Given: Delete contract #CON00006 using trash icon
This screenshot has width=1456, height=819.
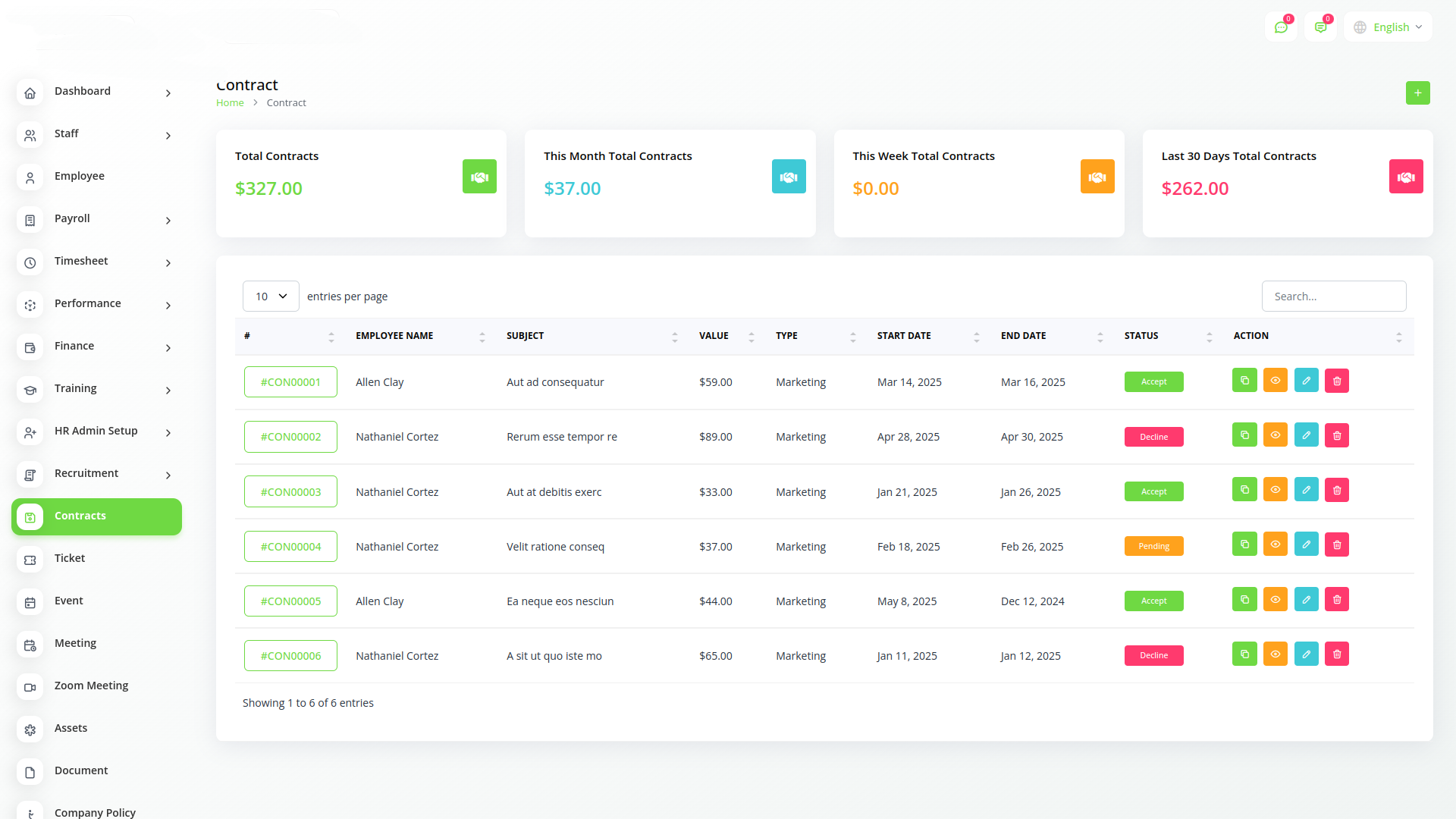Looking at the screenshot, I should [x=1337, y=654].
